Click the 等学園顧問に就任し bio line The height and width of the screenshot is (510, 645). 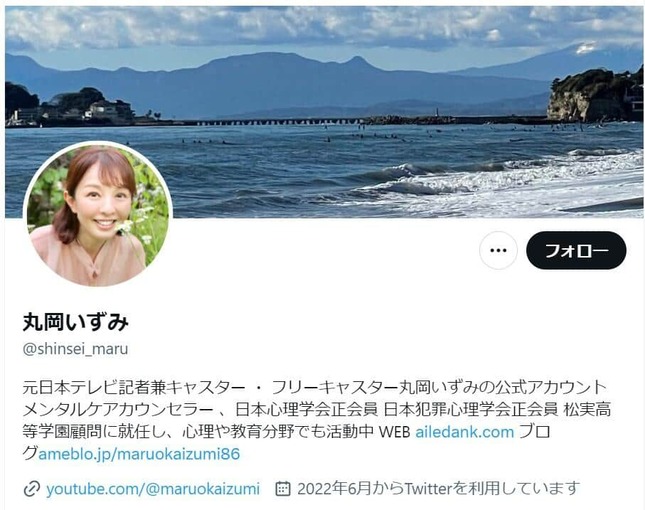point(287,432)
